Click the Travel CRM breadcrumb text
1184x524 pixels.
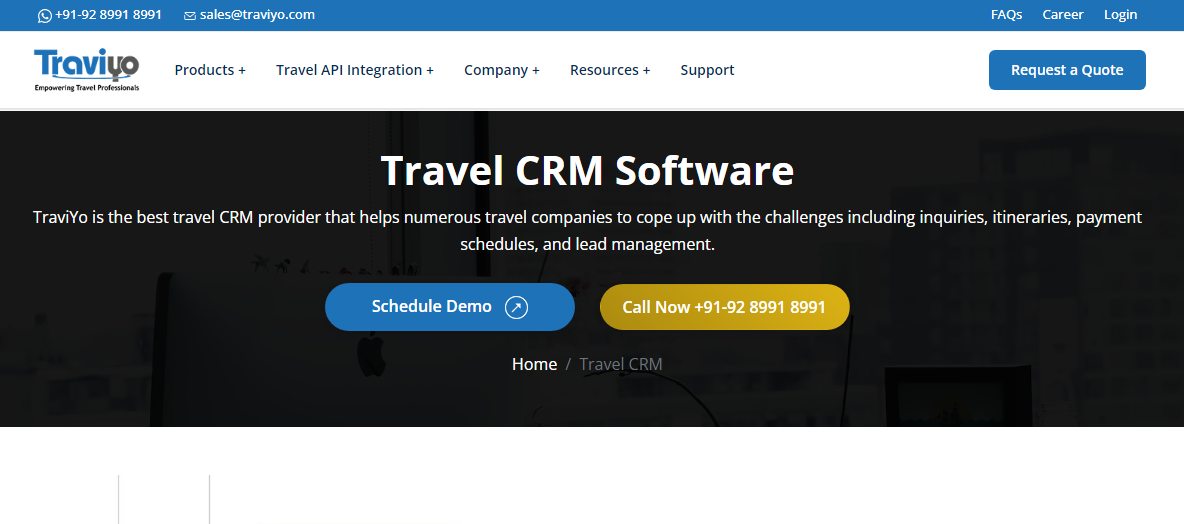[621, 365]
